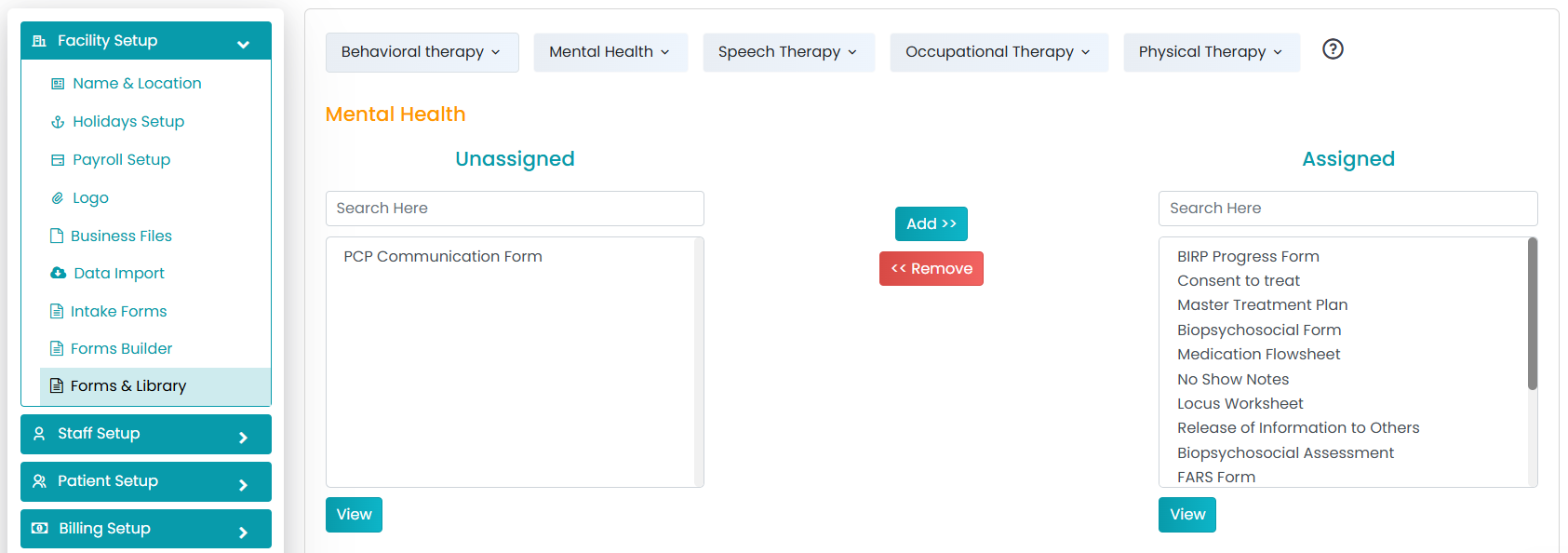Click the << Remove button
The image size is (1568, 553).
tap(931, 268)
